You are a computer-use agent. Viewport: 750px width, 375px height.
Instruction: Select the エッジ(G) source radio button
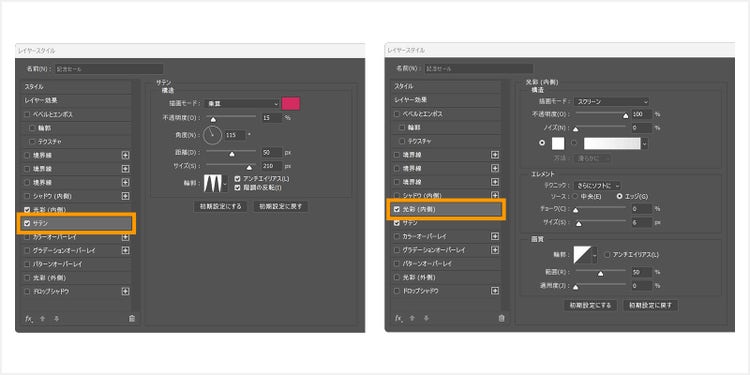tap(620, 196)
